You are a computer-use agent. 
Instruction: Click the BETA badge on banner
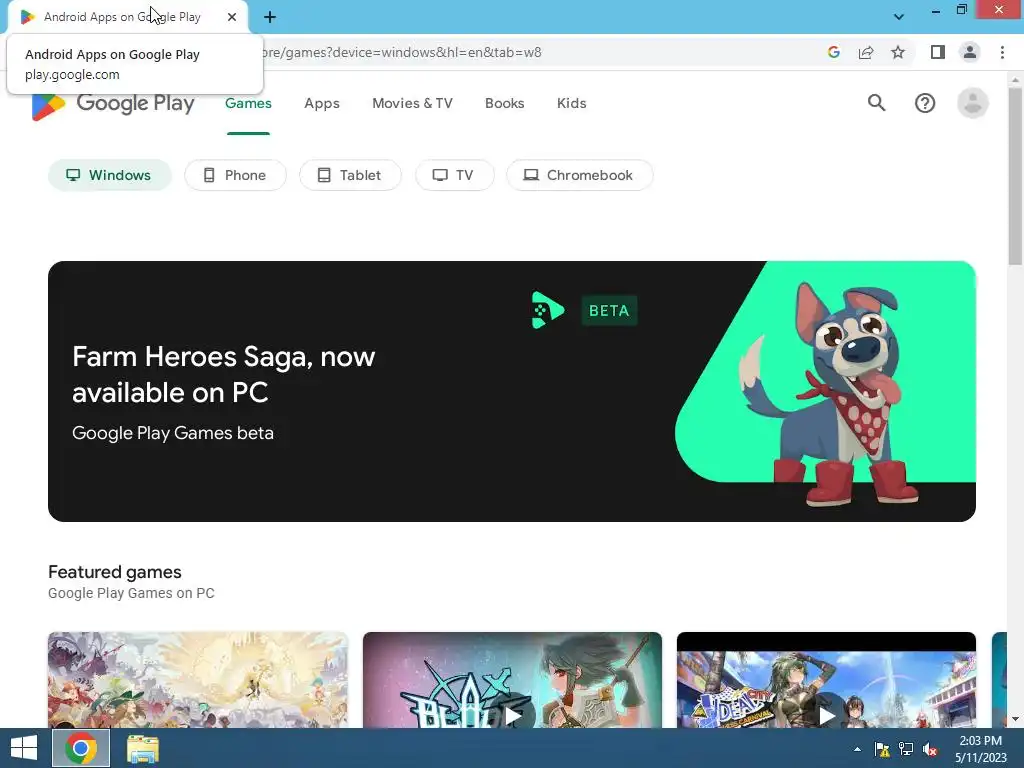coord(609,310)
